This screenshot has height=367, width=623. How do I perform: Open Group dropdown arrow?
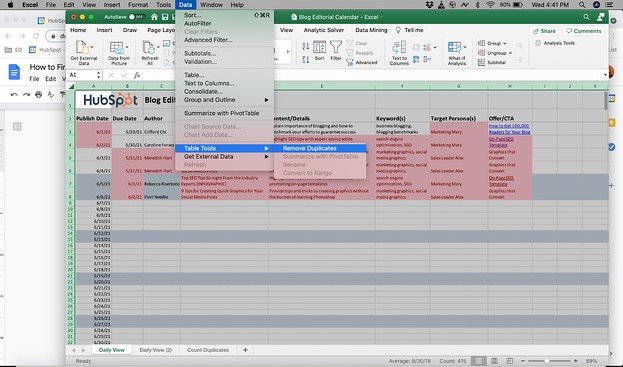click(505, 43)
